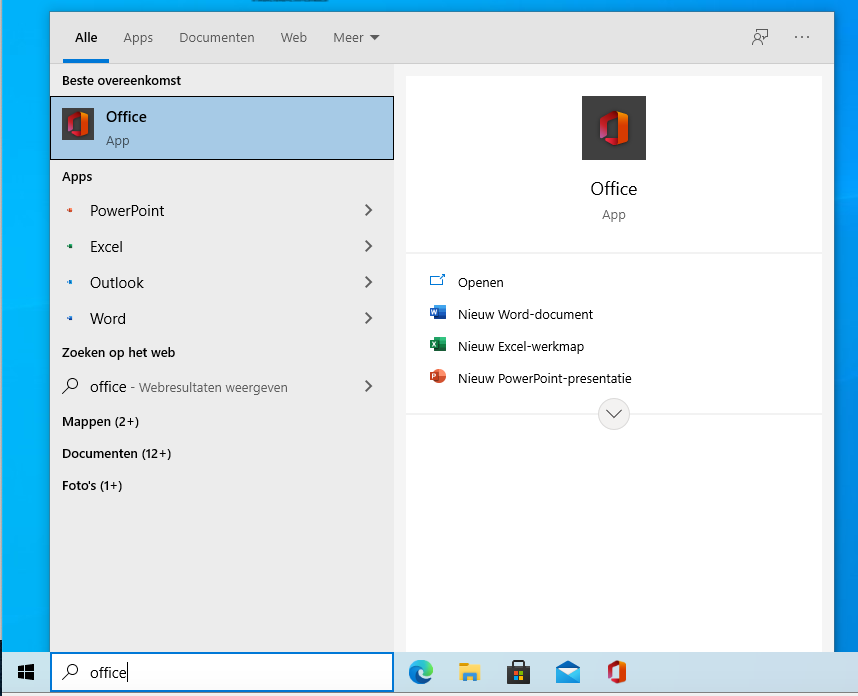Open the Meer dropdown filter

click(x=356, y=37)
